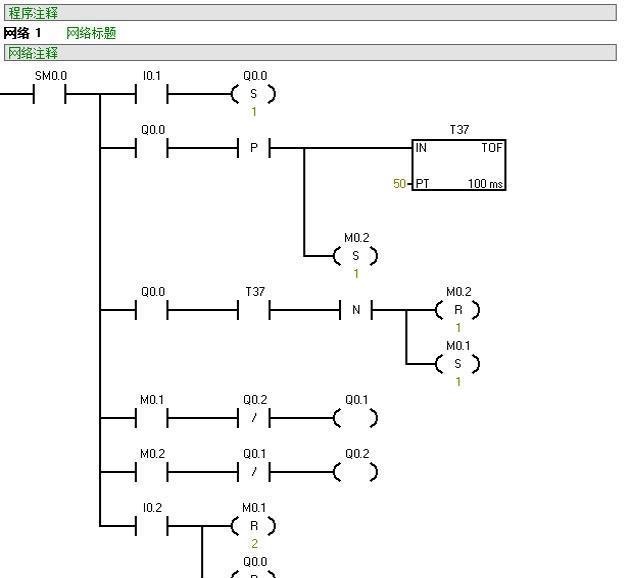Click the TOF label in the timer box
The width and height of the screenshot is (630, 578).
492,148
